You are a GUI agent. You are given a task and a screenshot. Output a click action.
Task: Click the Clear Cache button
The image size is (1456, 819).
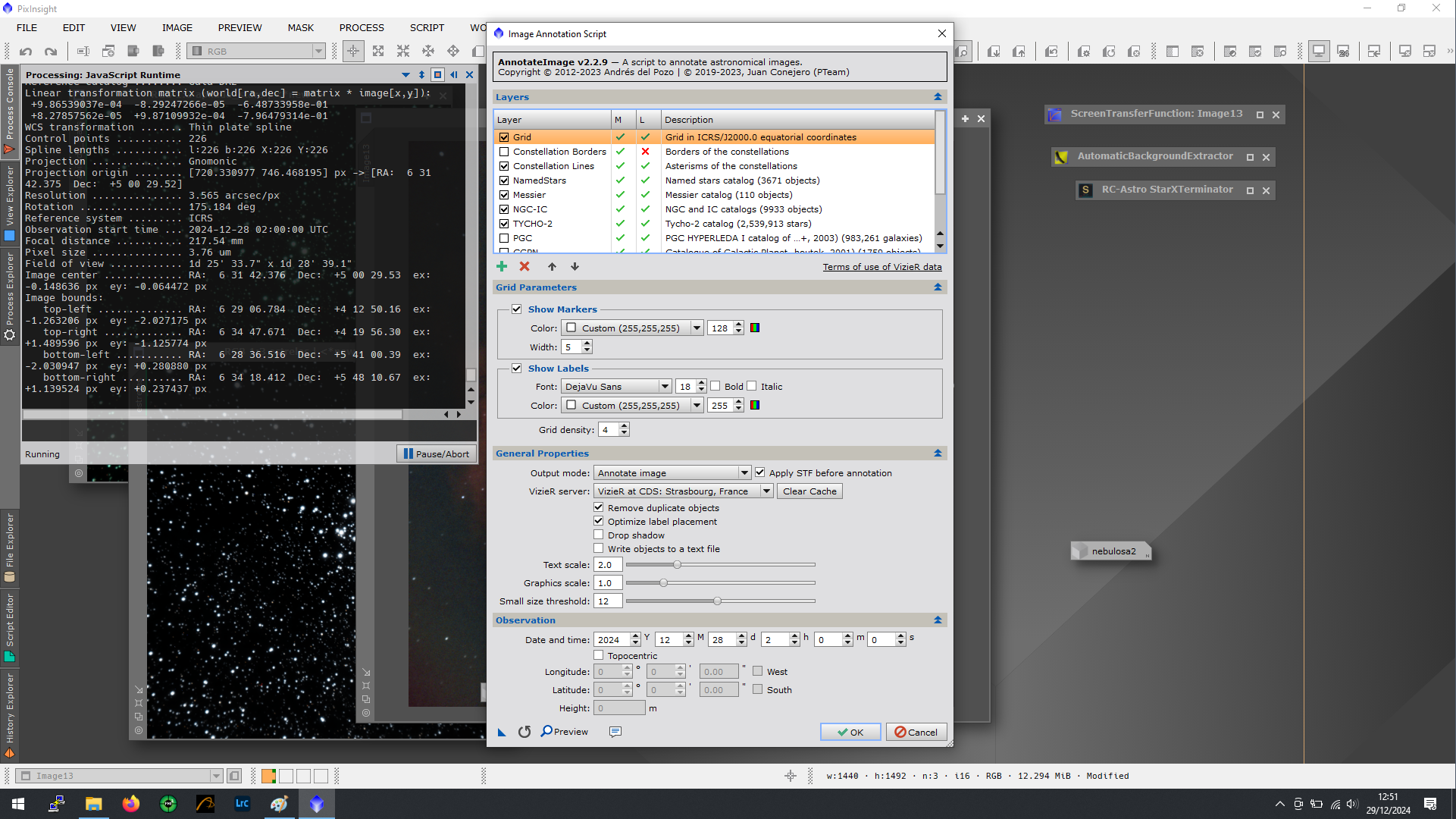coord(809,491)
